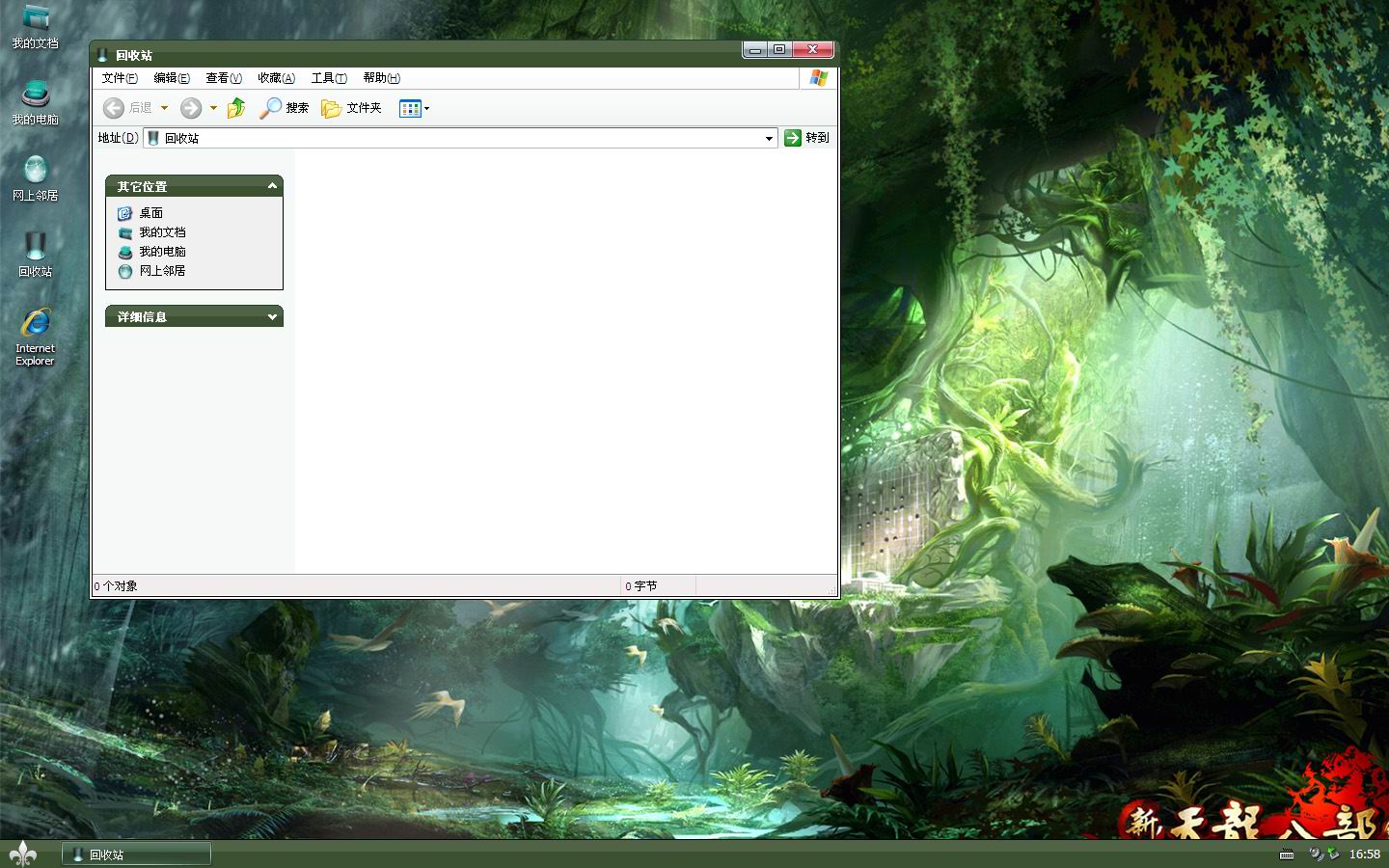Collapse the Other Places (其它位置) panel
This screenshot has width=1389, height=868.
coord(272,186)
